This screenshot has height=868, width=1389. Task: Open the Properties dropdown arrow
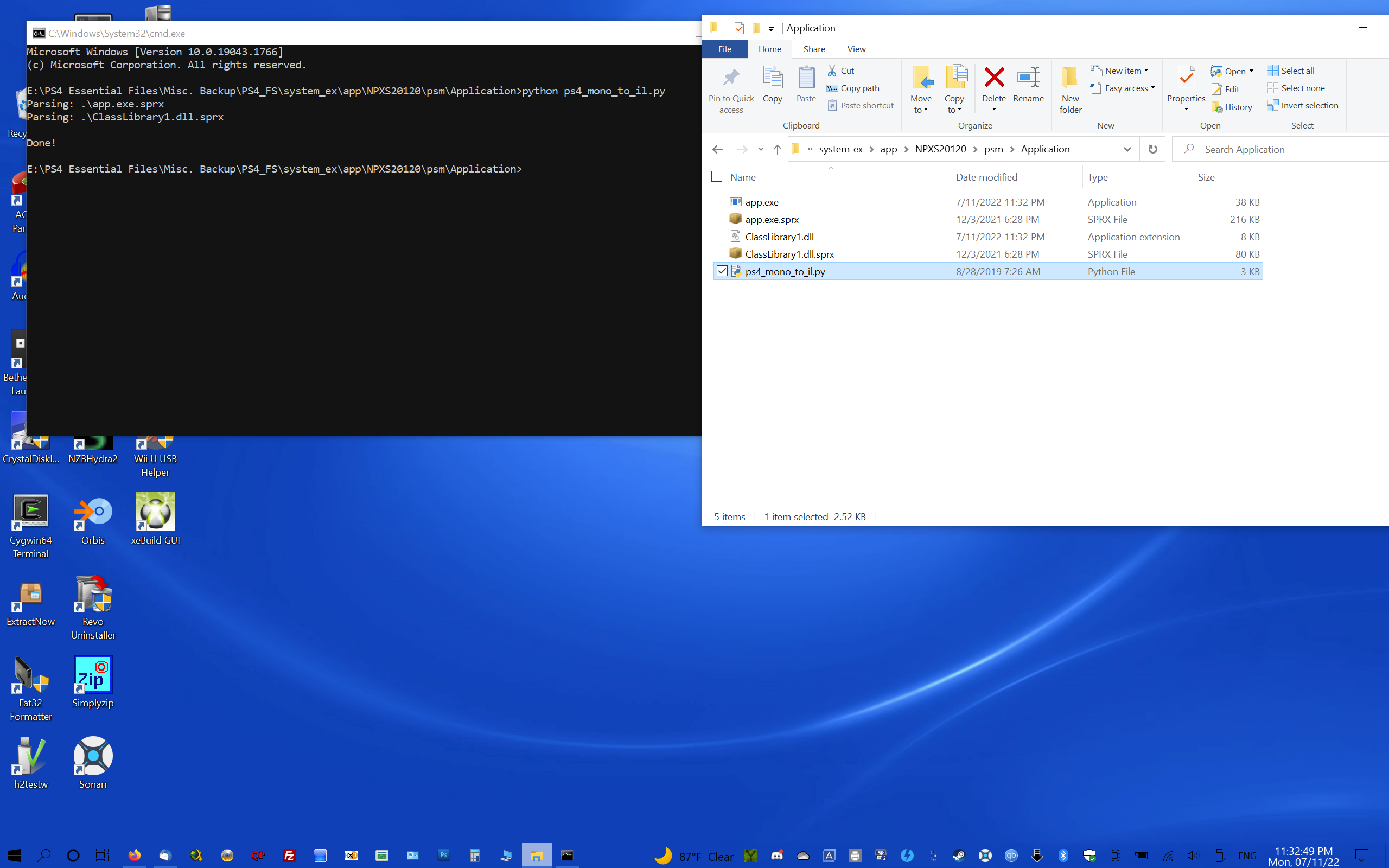click(1186, 109)
